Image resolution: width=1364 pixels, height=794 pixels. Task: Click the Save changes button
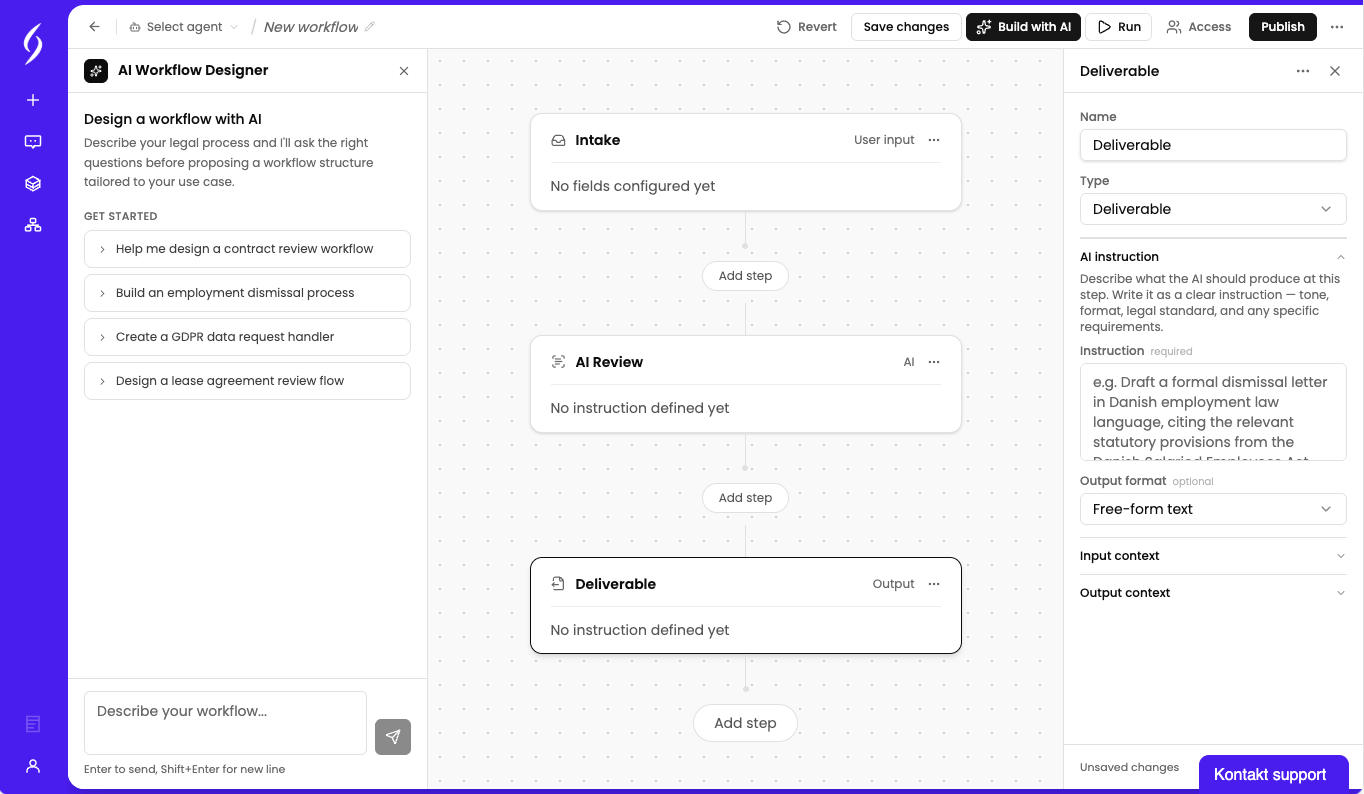click(906, 27)
